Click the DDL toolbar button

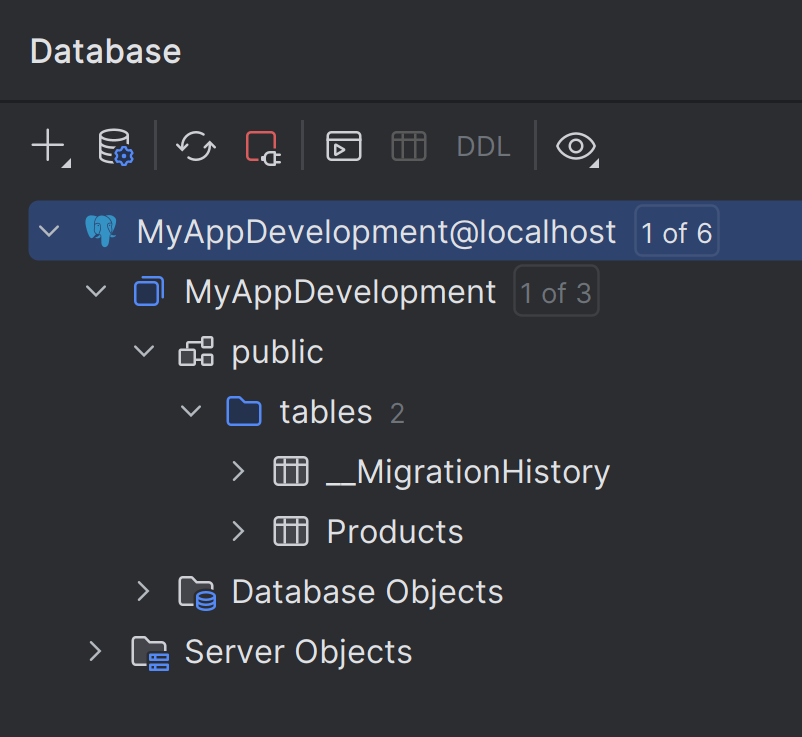[x=483, y=147]
